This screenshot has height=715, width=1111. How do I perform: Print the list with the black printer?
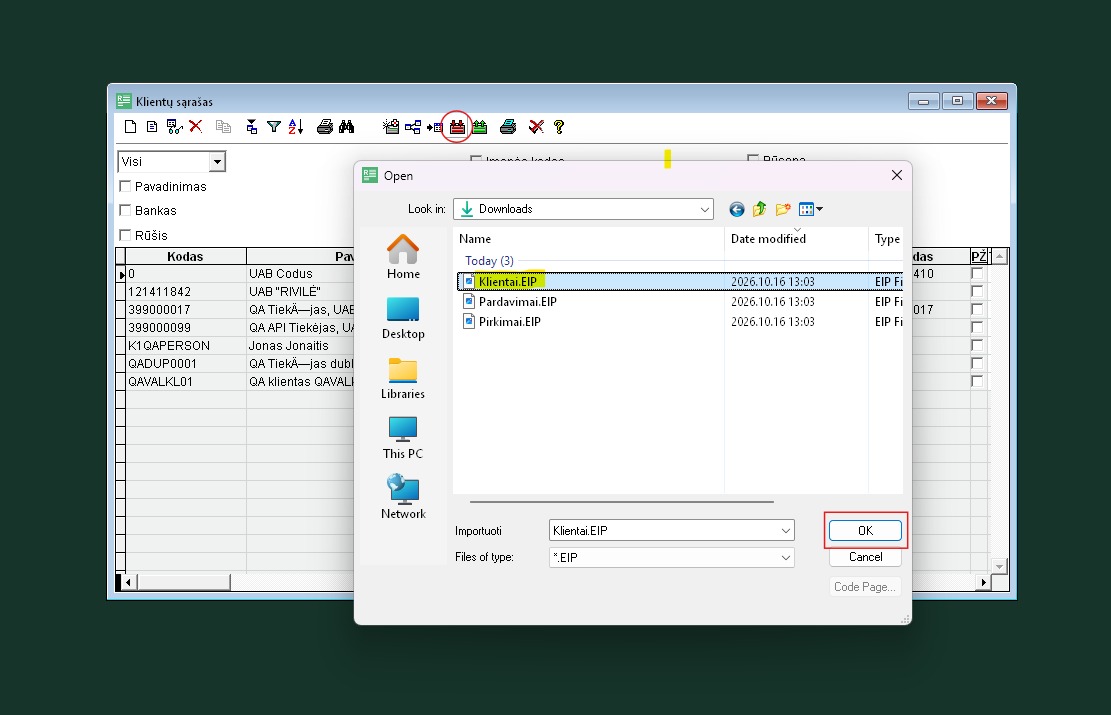pos(325,127)
